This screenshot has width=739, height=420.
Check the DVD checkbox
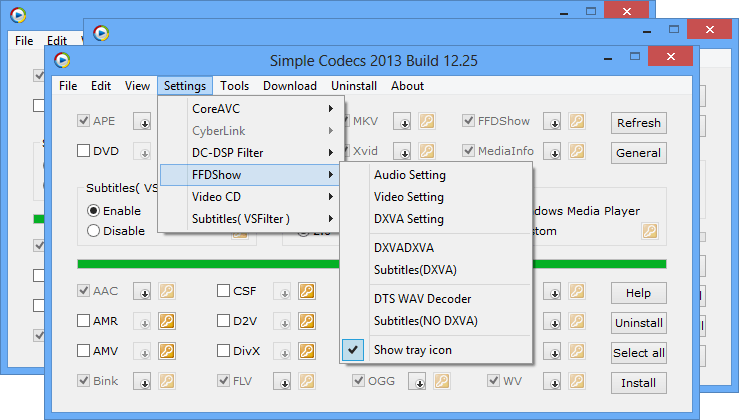point(84,152)
